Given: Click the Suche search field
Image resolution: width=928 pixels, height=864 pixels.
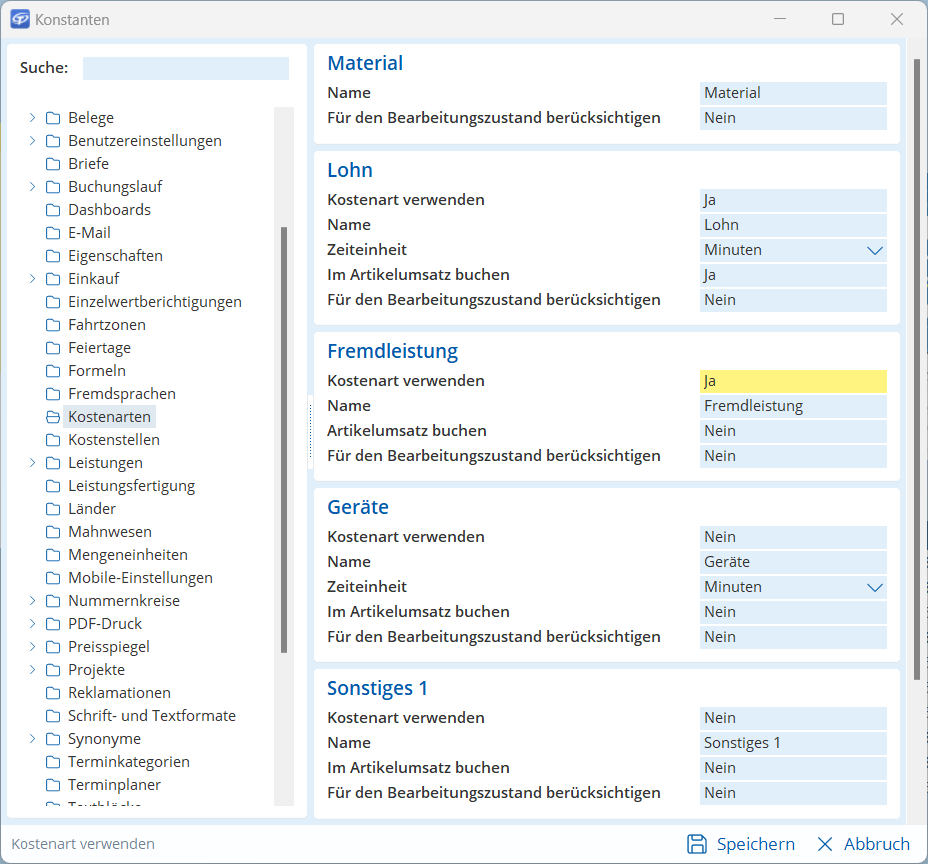Looking at the screenshot, I should pos(186,68).
